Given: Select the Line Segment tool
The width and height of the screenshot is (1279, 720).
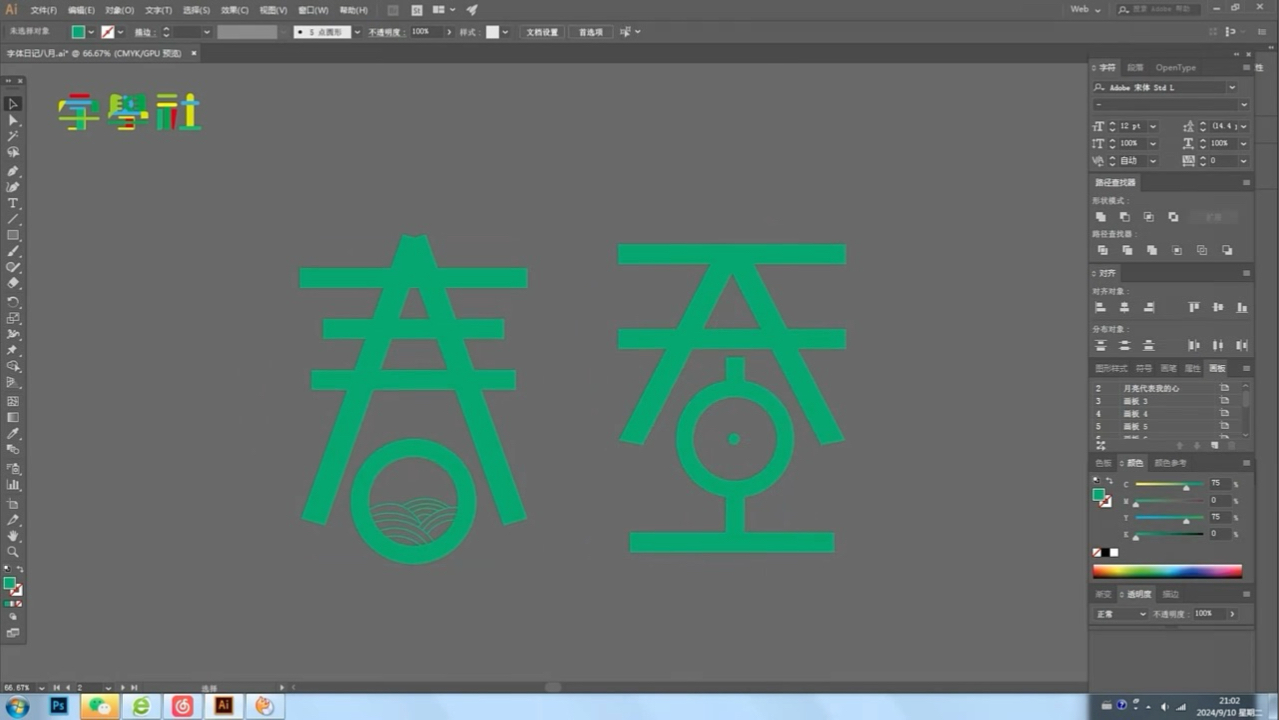Looking at the screenshot, I should 13,219.
